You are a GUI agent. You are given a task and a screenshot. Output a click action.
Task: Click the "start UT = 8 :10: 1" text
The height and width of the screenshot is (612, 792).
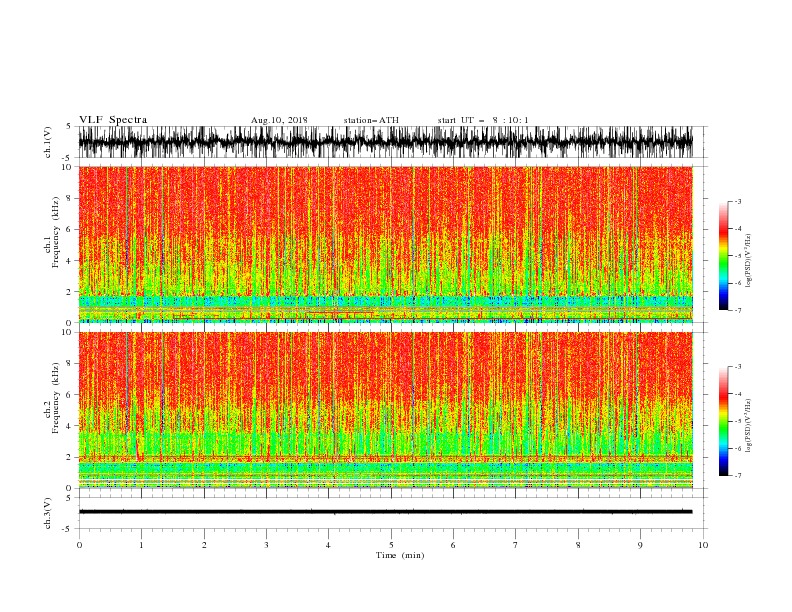pyautogui.click(x=483, y=120)
